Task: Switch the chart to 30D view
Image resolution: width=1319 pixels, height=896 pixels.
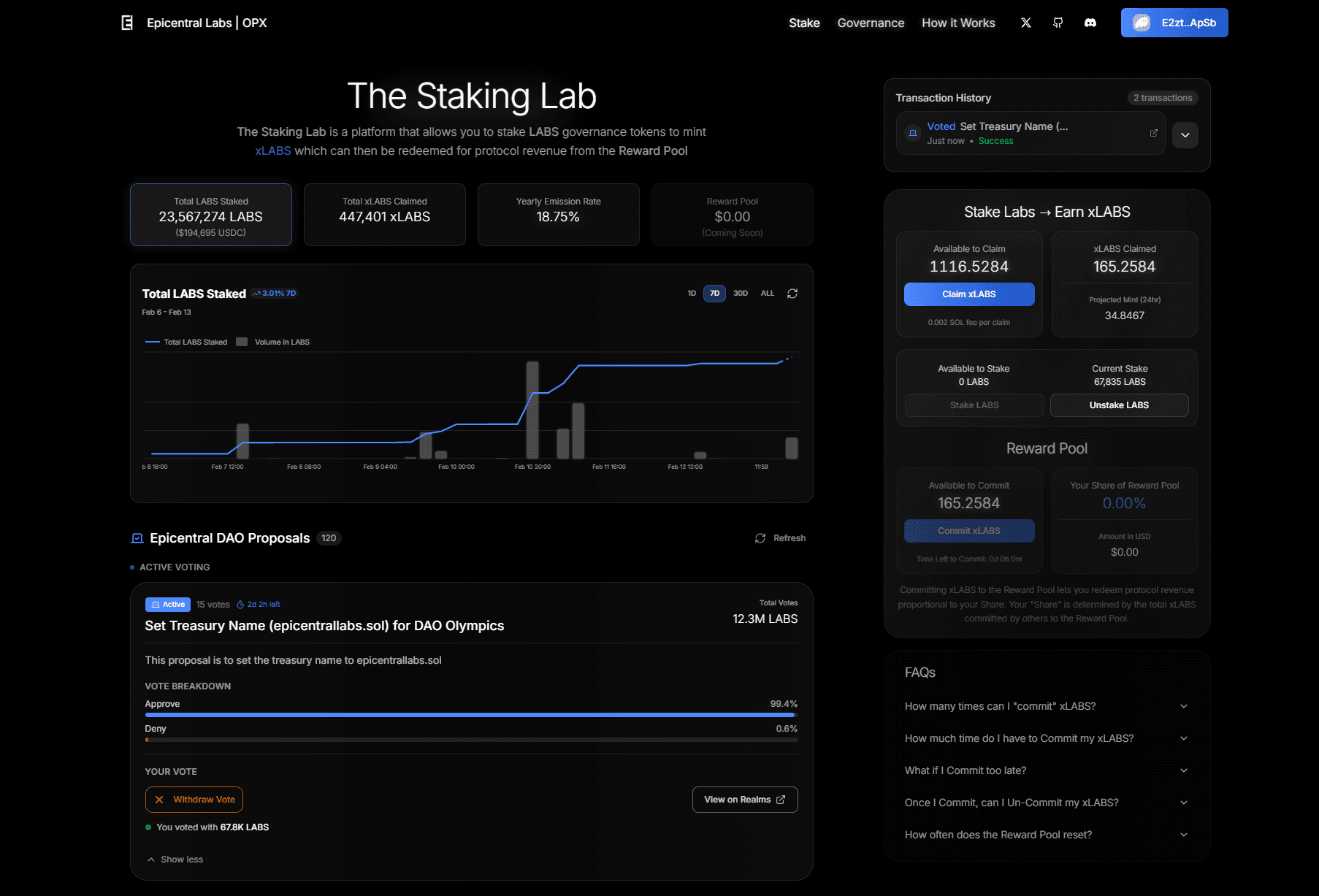Action: (x=740, y=293)
